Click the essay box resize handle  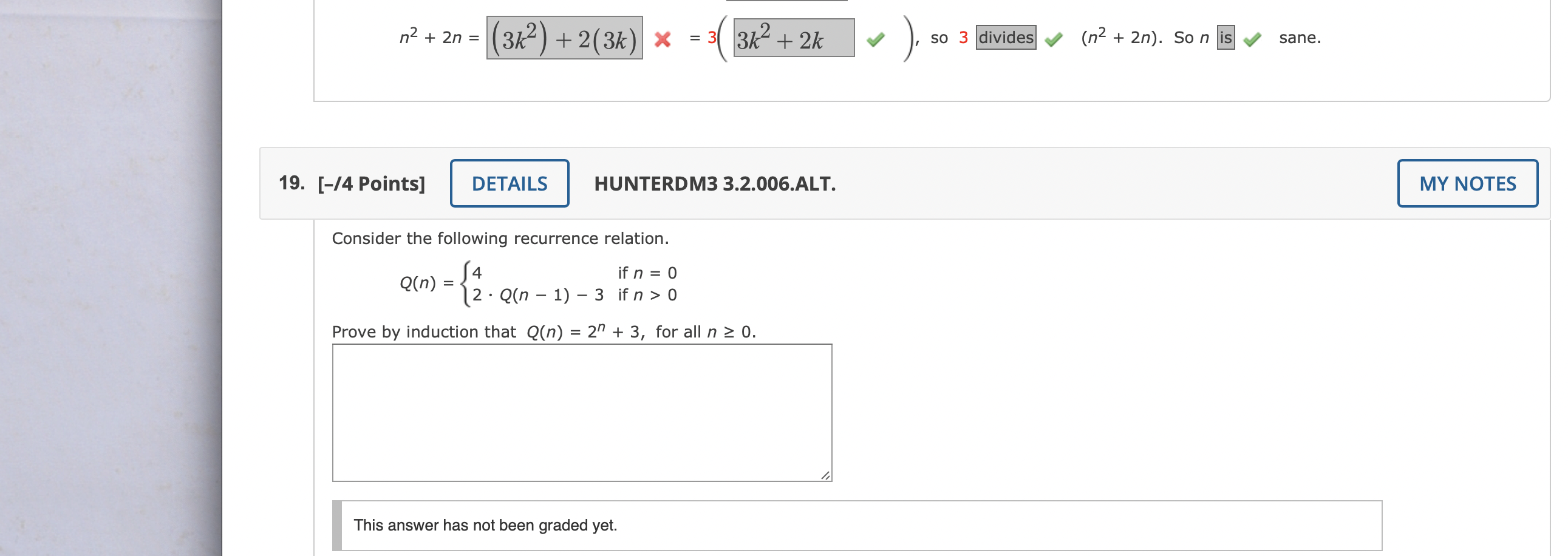click(x=827, y=477)
